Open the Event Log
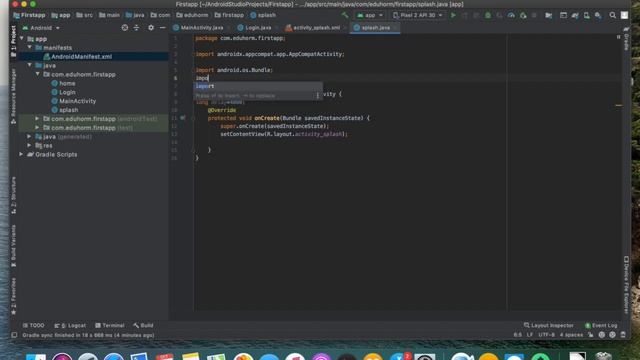640x360 pixels. tap(601, 325)
